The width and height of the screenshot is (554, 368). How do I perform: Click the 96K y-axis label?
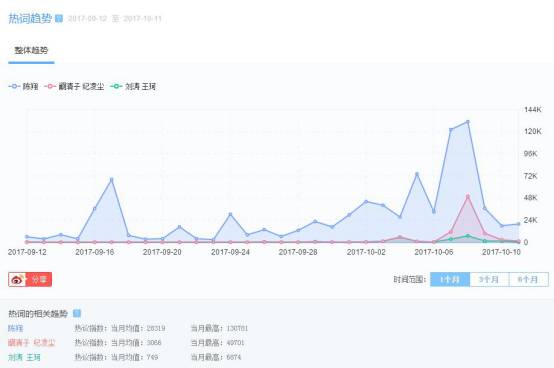pos(530,154)
